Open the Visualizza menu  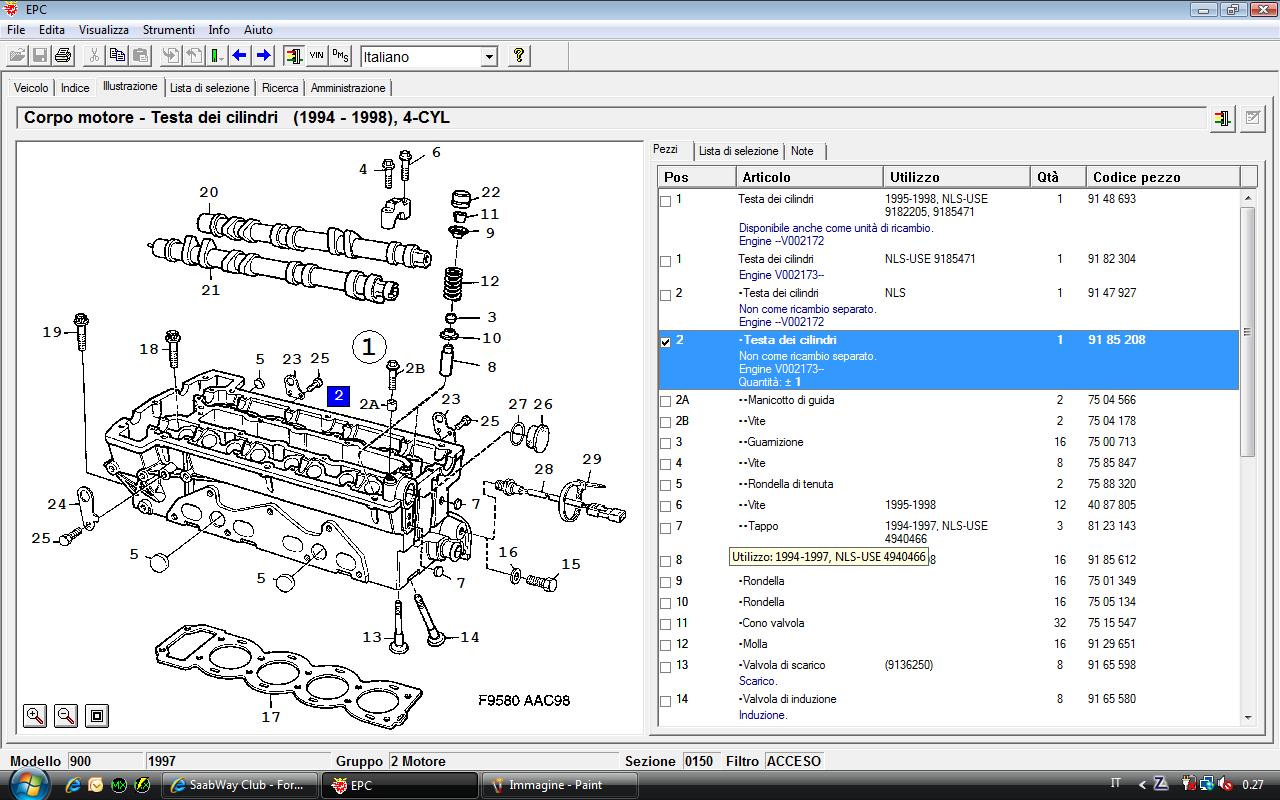click(x=104, y=30)
